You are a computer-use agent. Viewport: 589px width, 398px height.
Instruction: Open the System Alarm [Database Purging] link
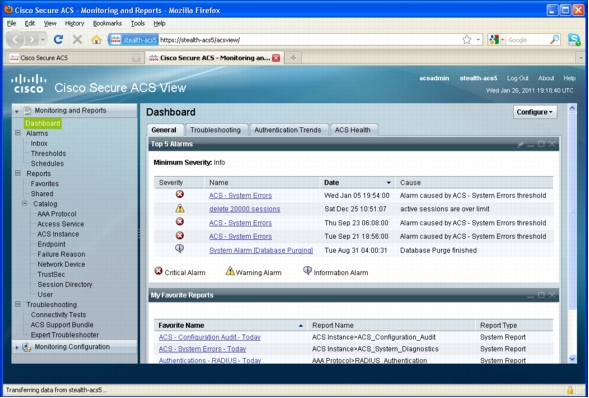click(x=261, y=250)
